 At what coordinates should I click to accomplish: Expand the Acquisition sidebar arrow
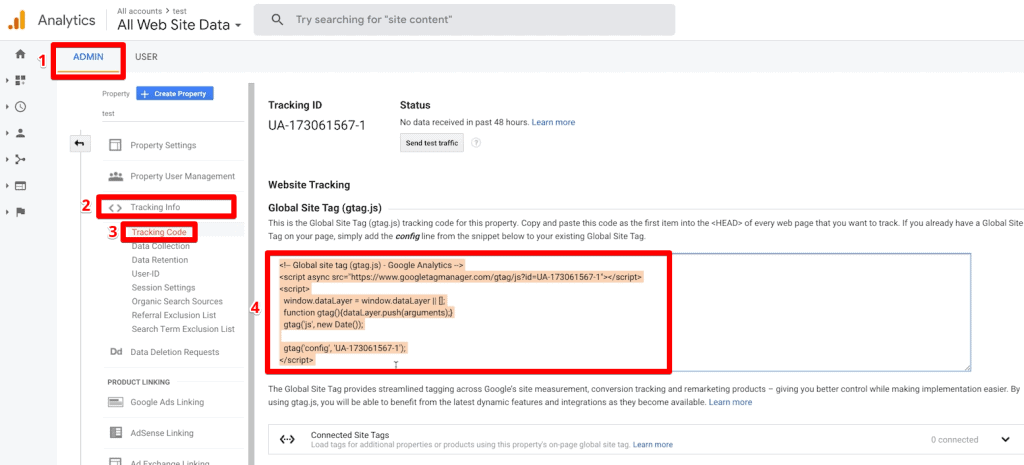[7, 159]
